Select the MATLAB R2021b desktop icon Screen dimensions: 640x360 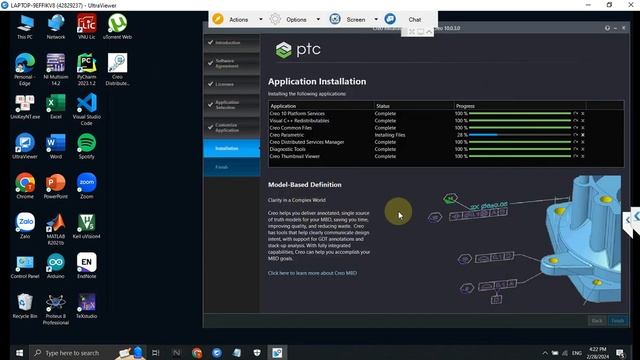pos(56,229)
